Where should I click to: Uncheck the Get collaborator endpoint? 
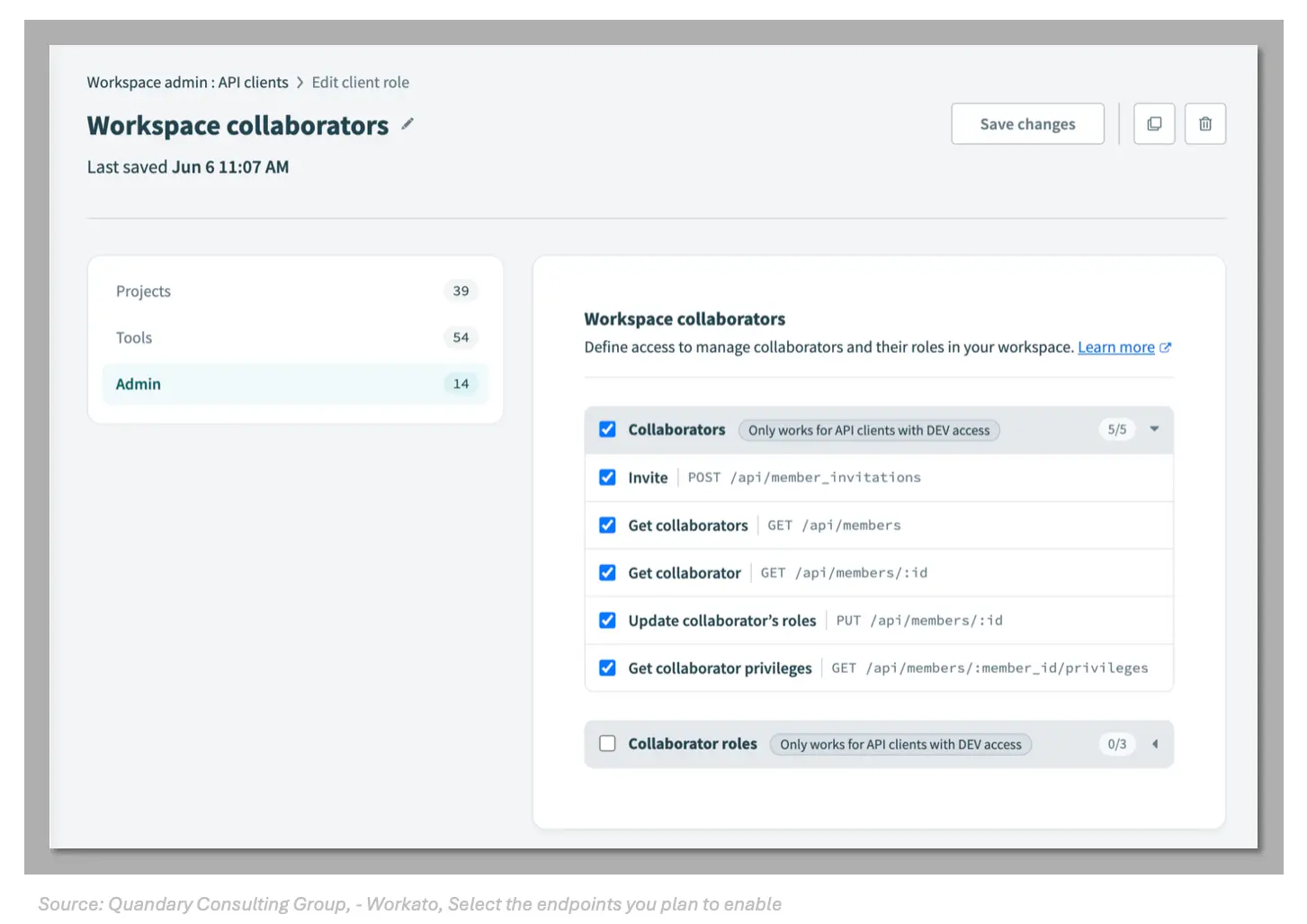click(x=607, y=572)
